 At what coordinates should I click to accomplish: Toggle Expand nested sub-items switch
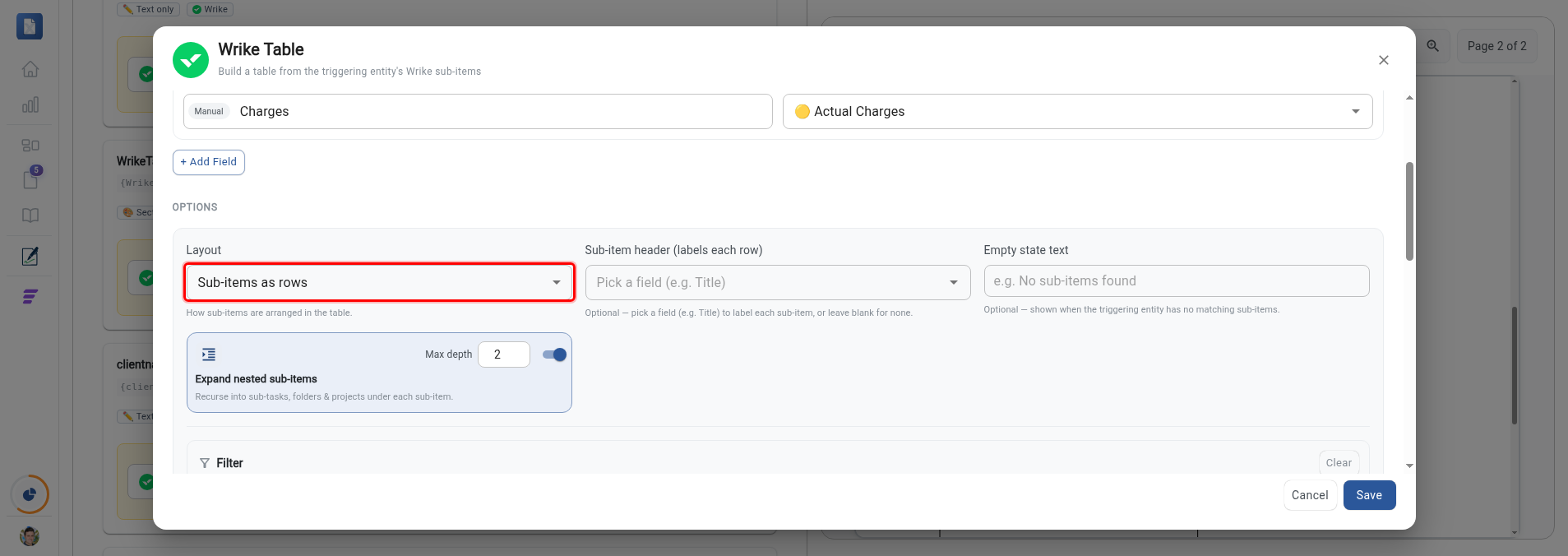point(555,354)
